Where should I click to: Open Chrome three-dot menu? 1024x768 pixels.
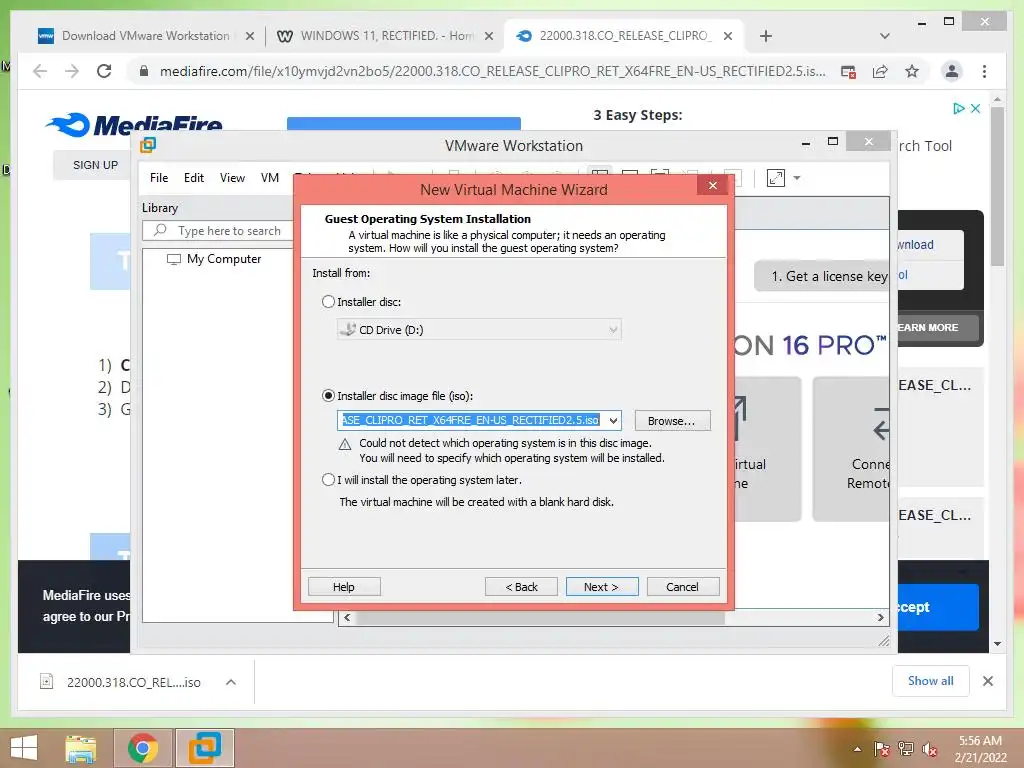(984, 71)
